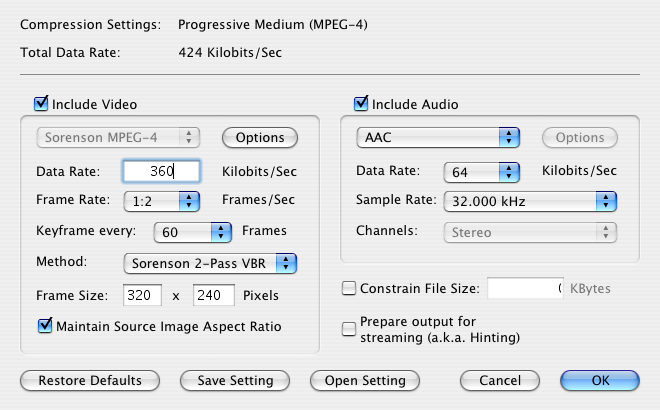Open the audio Data Rate 64 dropdown
The image size is (660, 410).
tap(483, 172)
